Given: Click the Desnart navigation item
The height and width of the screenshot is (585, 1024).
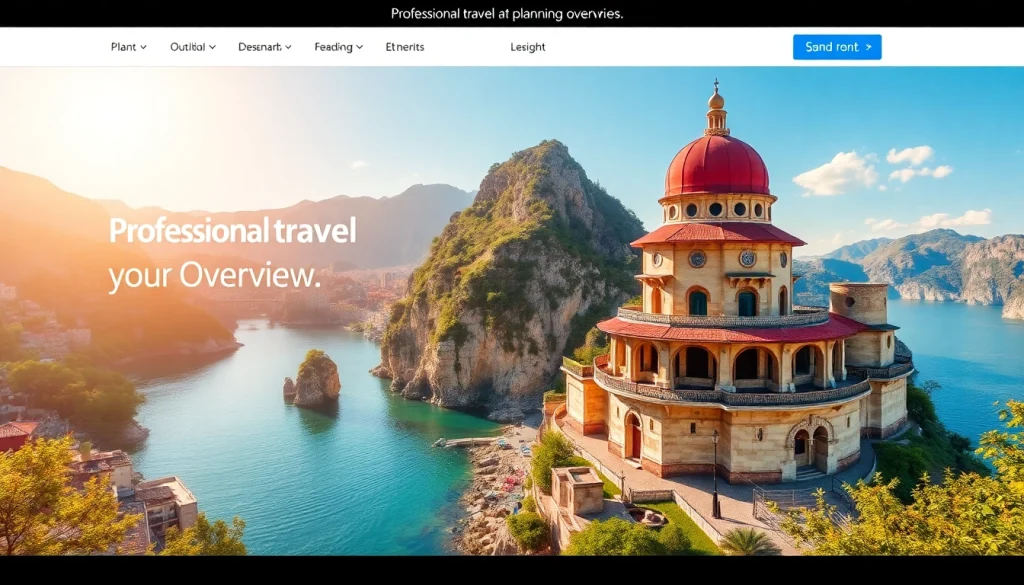Looking at the screenshot, I should click(259, 47).
